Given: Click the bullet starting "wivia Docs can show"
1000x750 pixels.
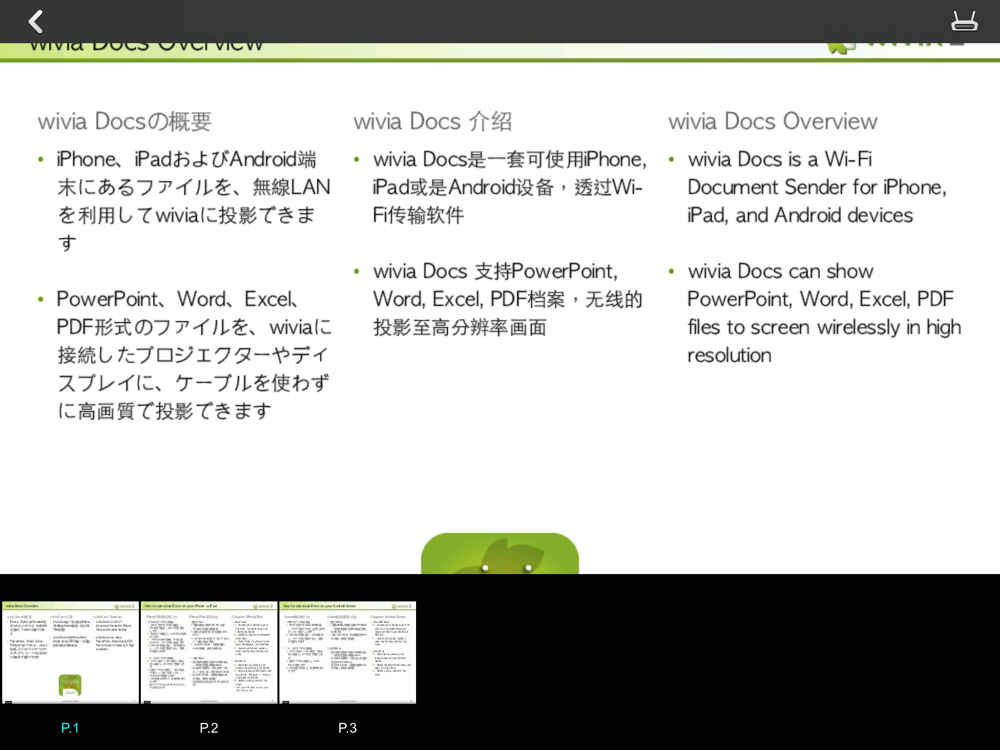Looking at the screenshot, I should click(x=824, y=313).
